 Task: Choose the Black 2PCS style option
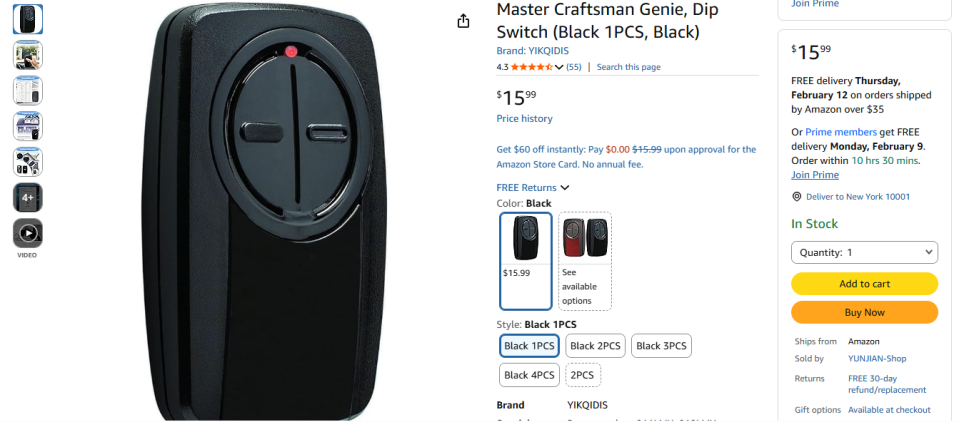pyautogui.click(x=595, y=346)
